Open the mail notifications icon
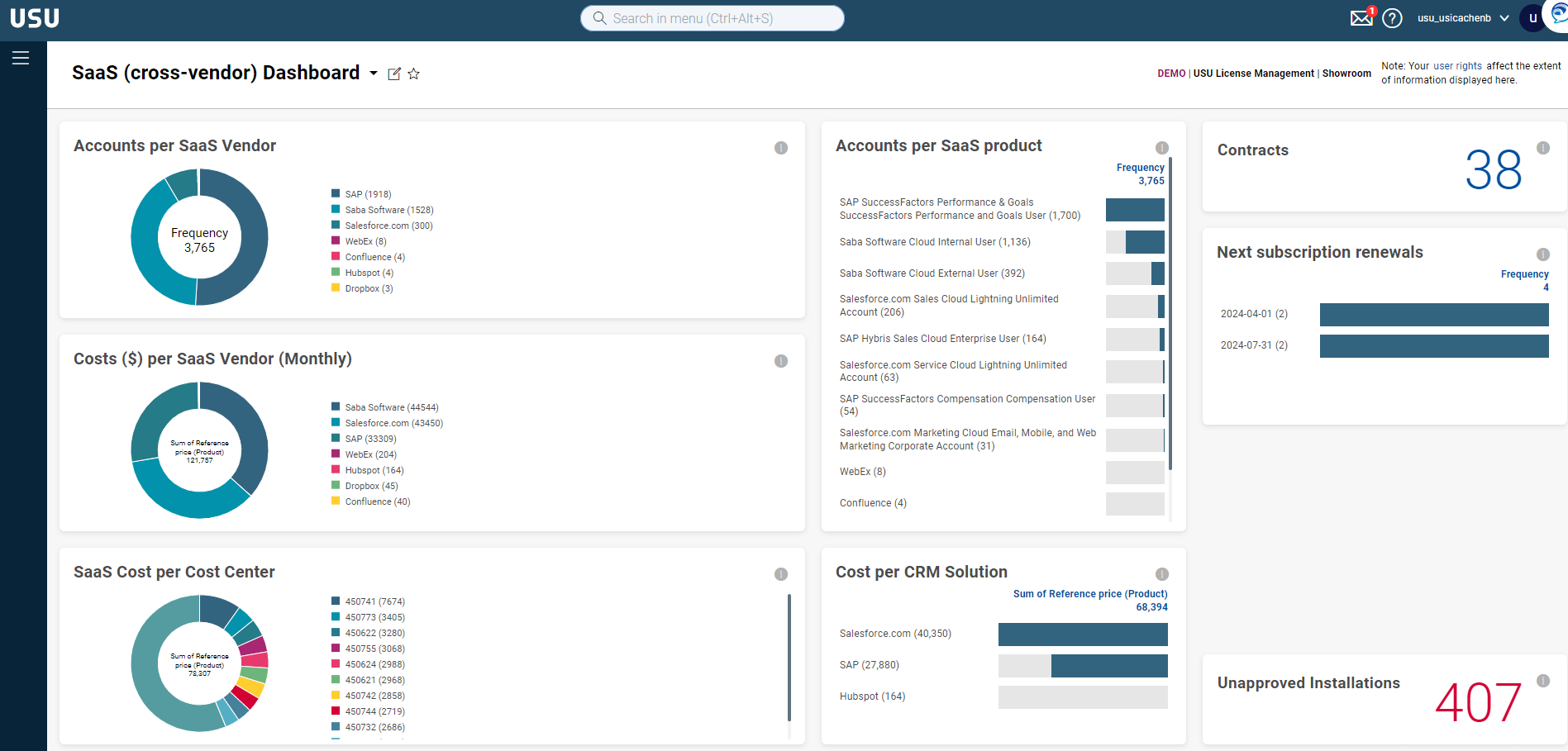The width and height of the screenshot is (1568, 751). pos(1361,17)
